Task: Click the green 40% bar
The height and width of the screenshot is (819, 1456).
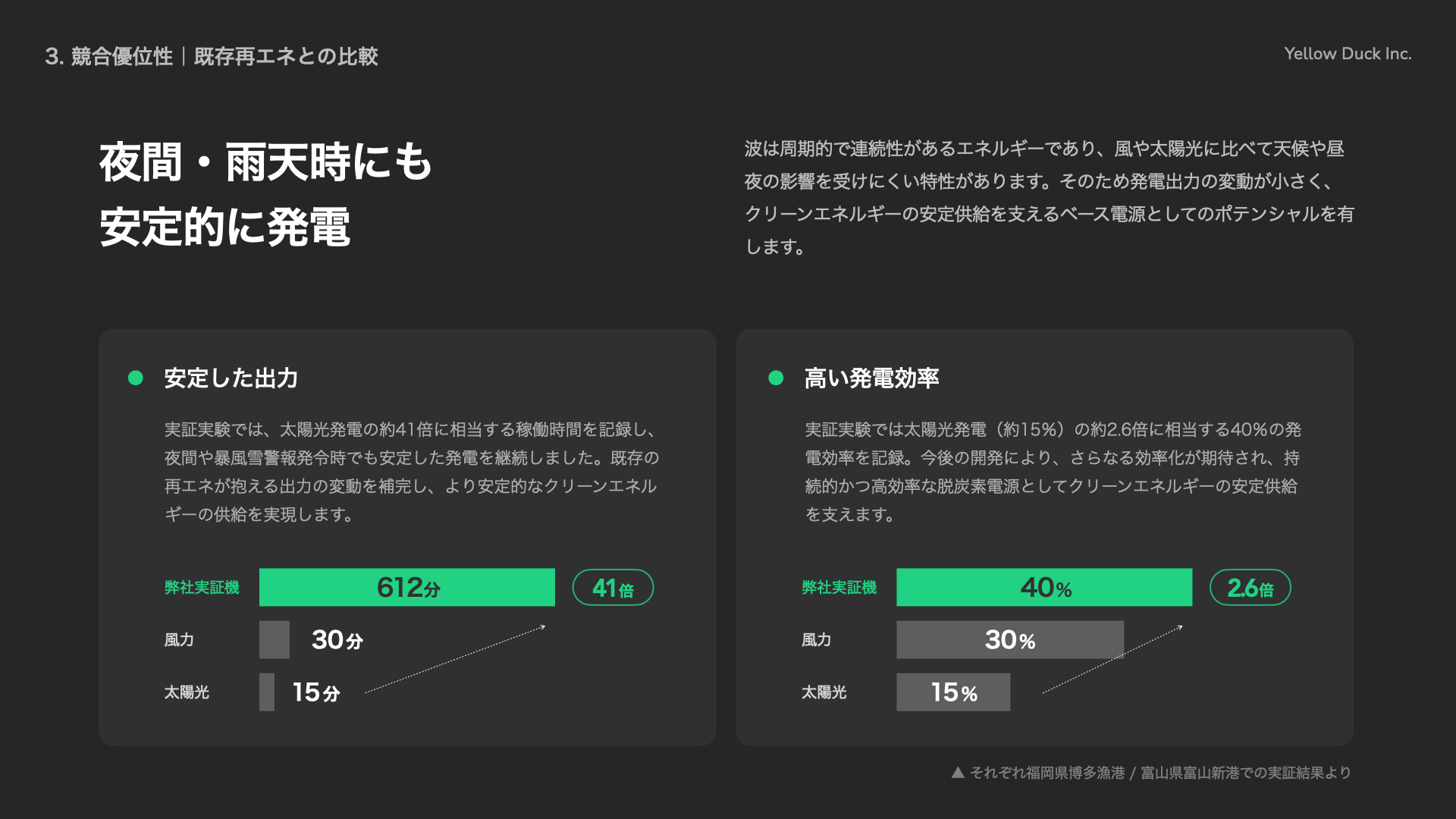Action: [x=1044, y=588]
